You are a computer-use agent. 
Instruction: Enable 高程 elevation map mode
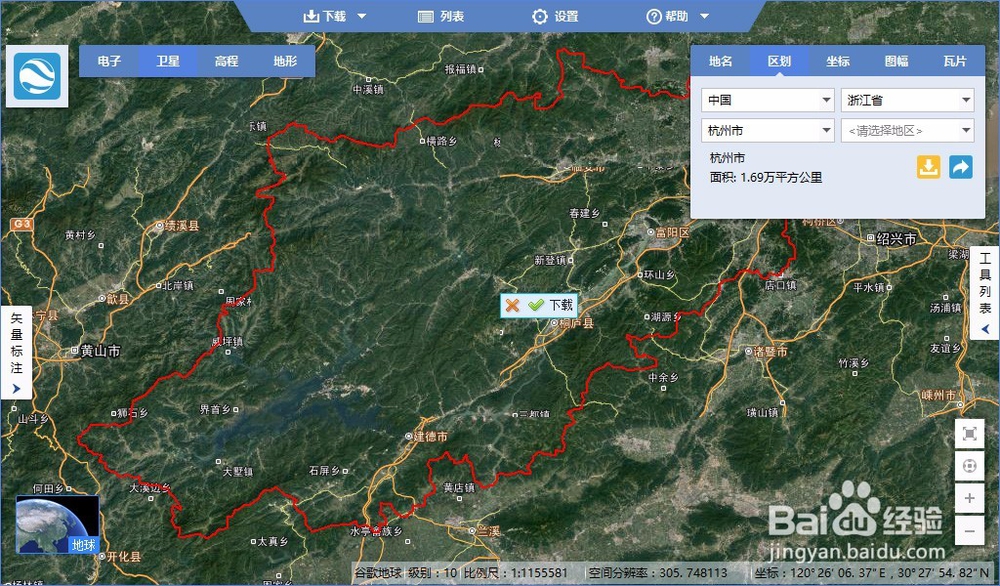tap(225, 61)
